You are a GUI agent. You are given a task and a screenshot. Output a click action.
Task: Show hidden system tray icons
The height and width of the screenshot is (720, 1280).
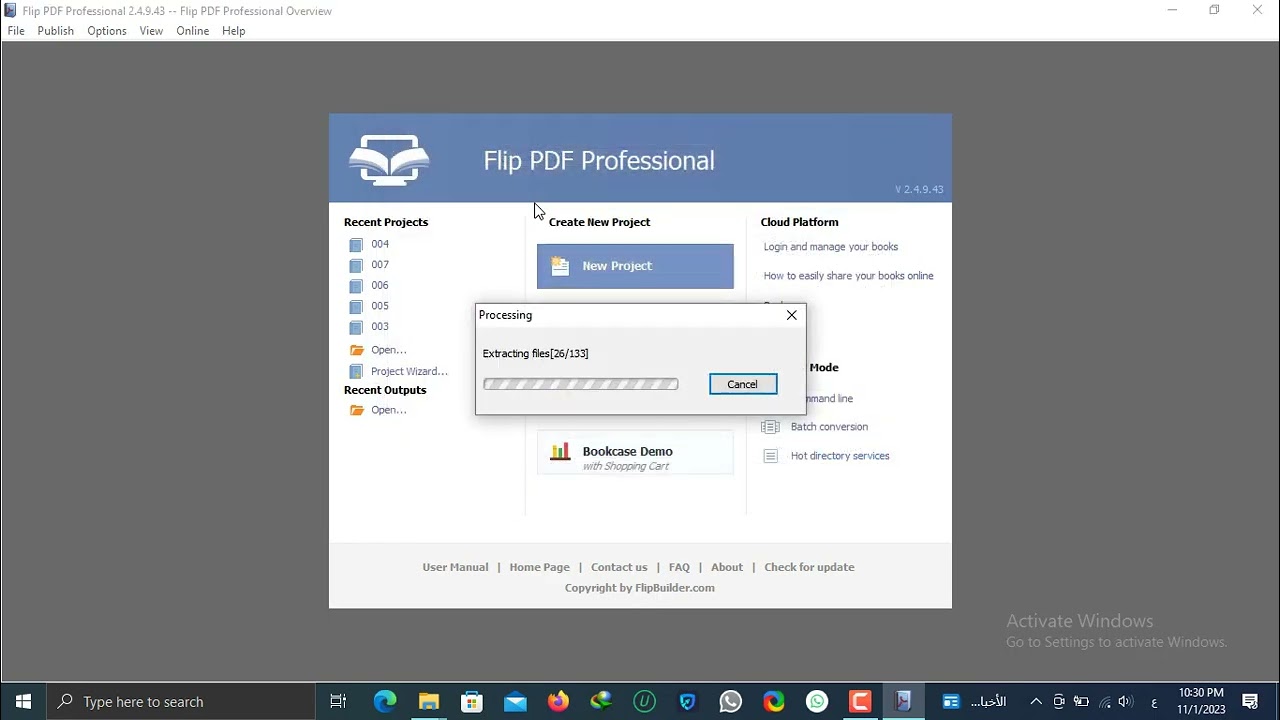1036,701
